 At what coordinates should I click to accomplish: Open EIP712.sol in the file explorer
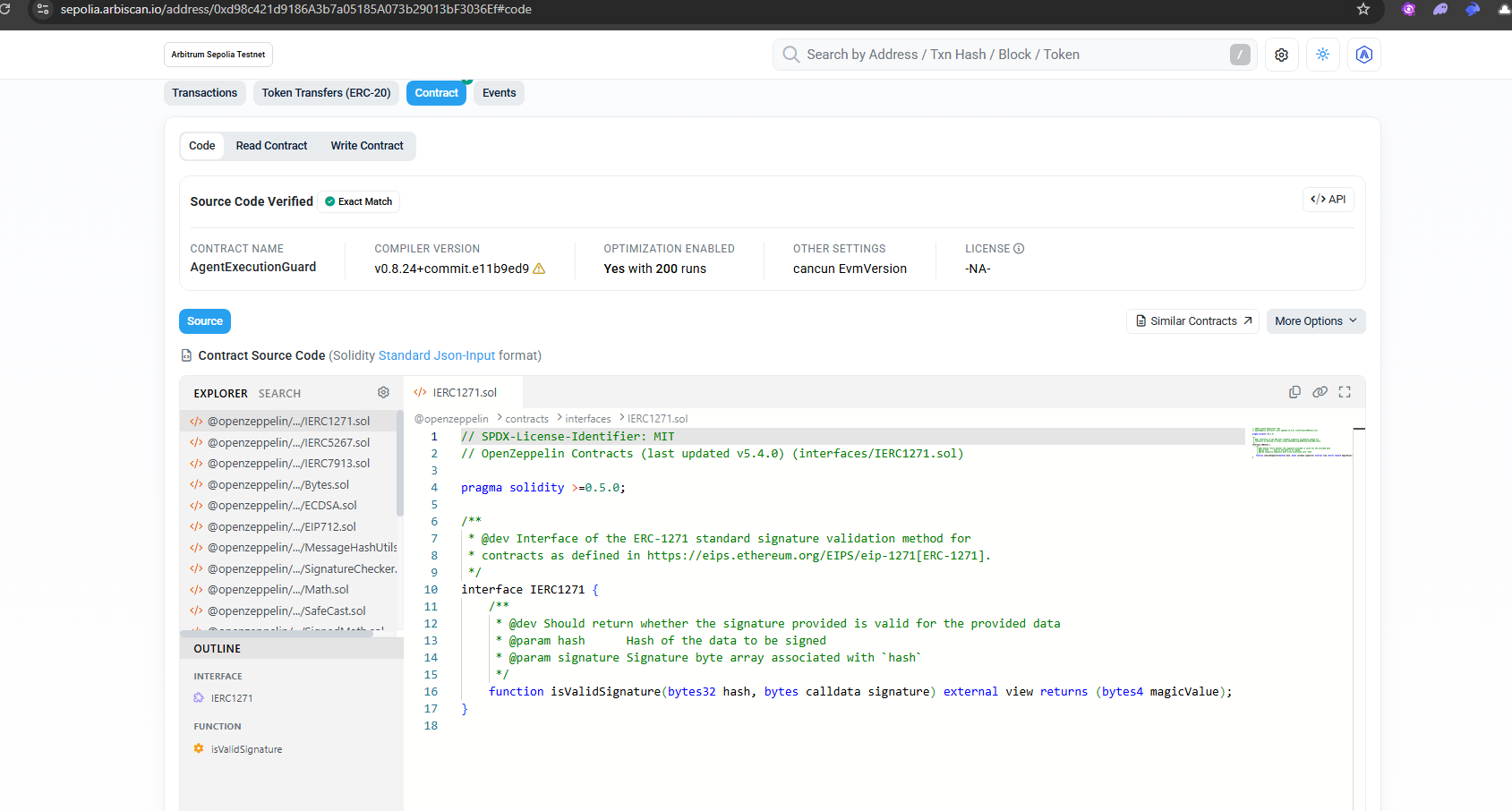pos(288,526)
